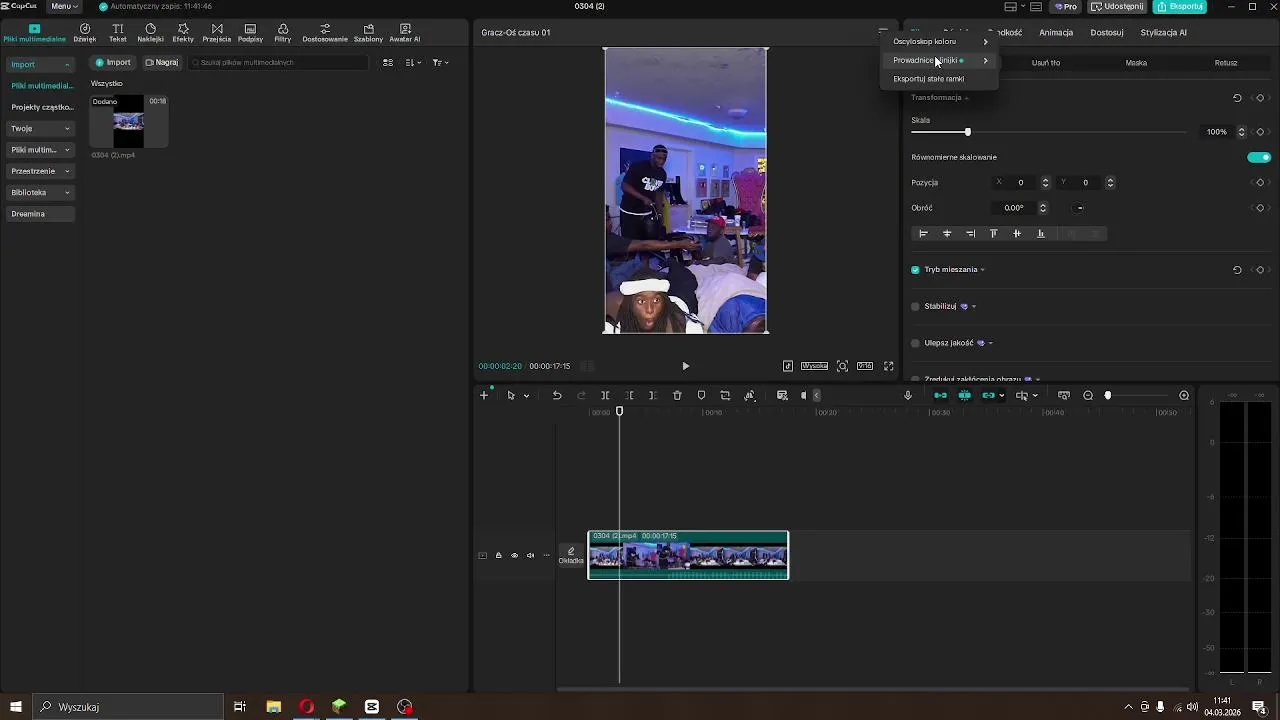The width and height of the screenshot is (1280, 720).
Task: Click the Nagraj record button
Action: point(162,62)
